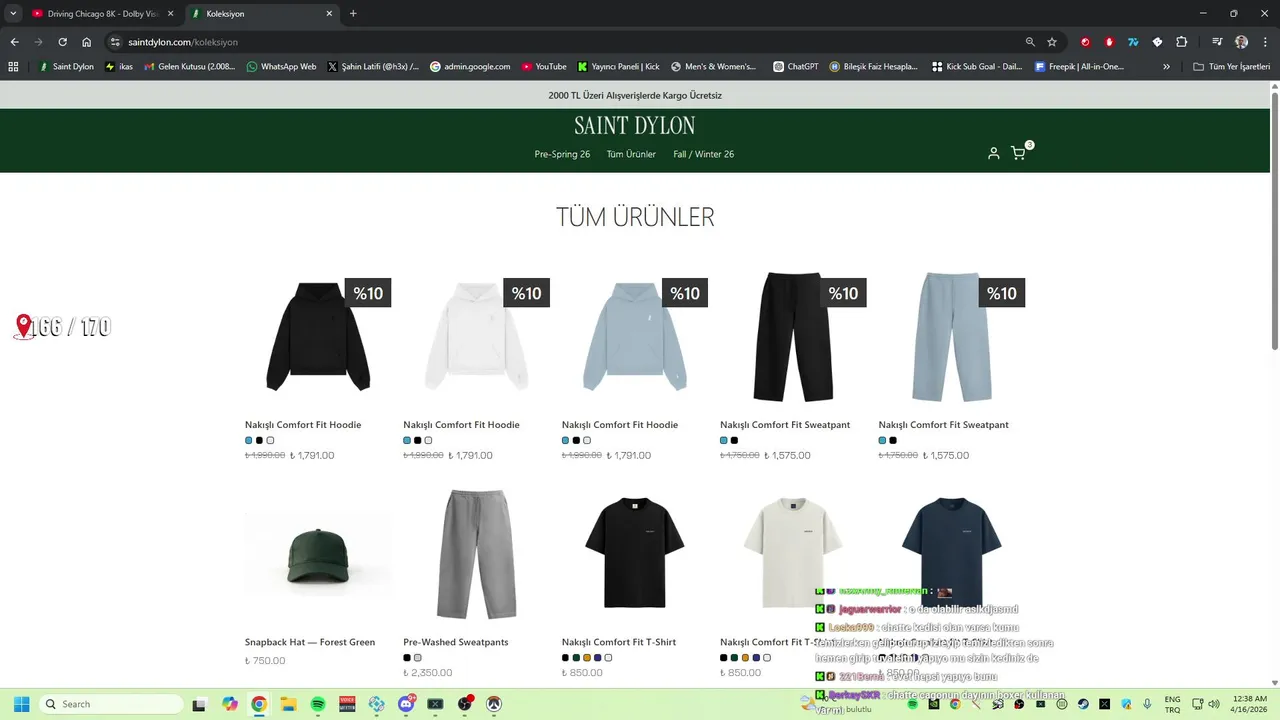This screenshot has height=720, width=1280.
Task: Open the Windows Start button
Action: coord(21,704)
